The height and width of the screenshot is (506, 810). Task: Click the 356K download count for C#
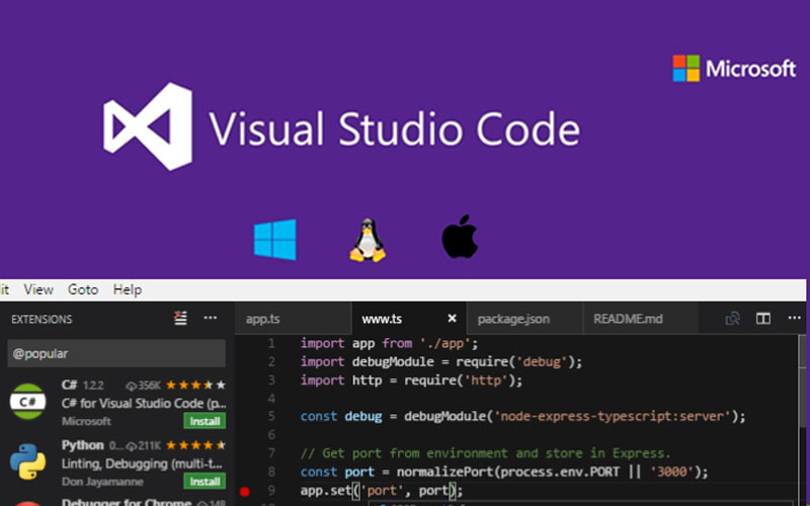click(144, 385)
